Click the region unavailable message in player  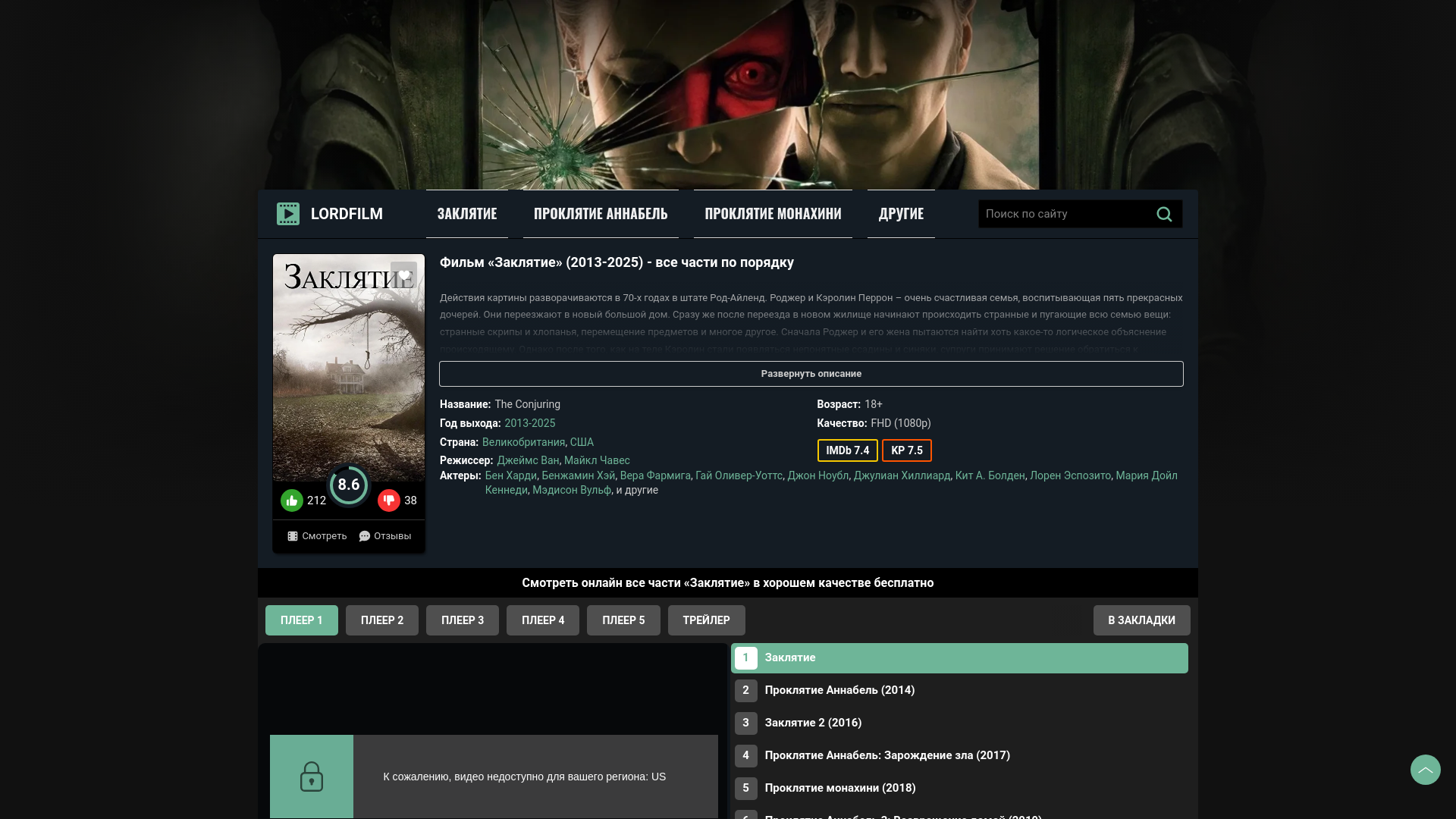coord(525,777)
